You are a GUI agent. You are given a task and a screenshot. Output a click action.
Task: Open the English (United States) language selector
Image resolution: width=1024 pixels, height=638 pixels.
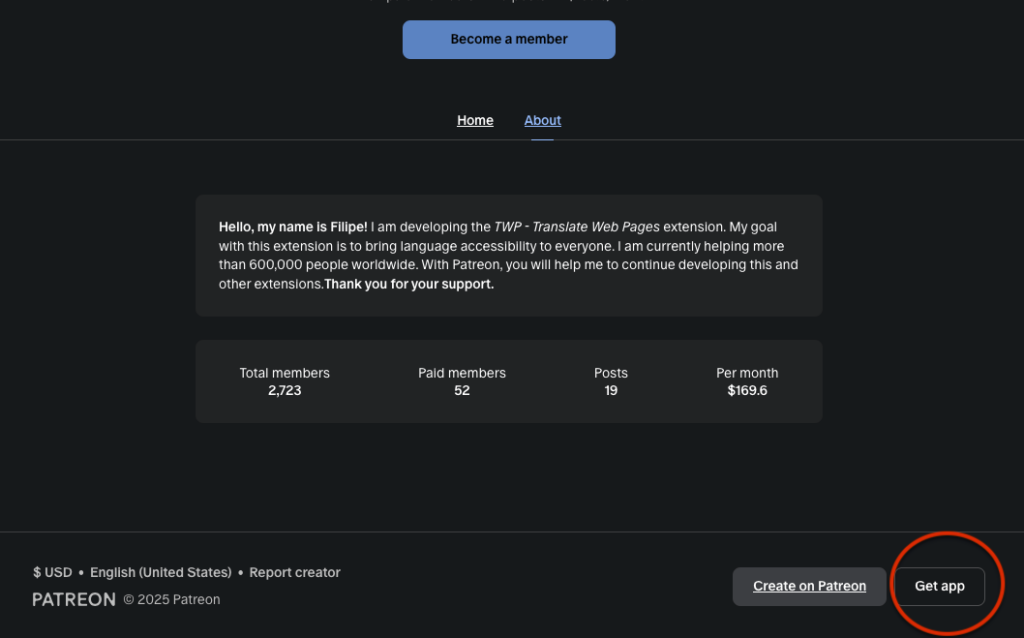coord(160,573)
